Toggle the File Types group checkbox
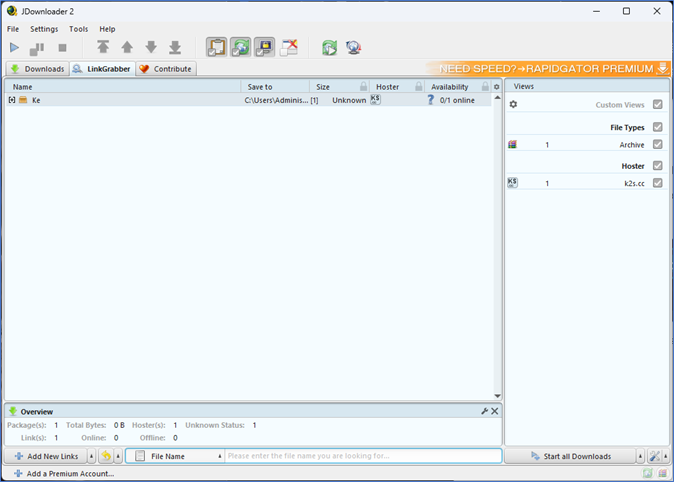The width and height of the screenshot is (674, 482). point(657,127)
